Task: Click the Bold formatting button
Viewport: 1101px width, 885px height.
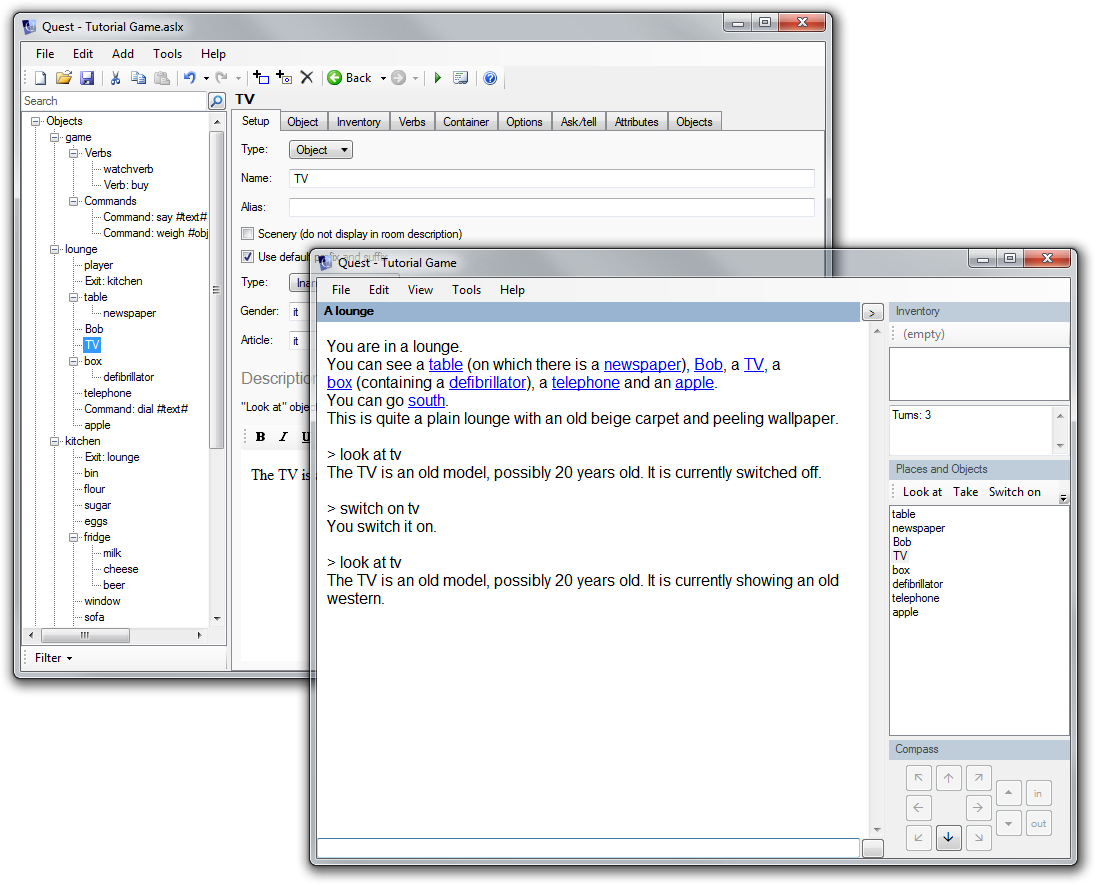Action: [x=261, y=437]
